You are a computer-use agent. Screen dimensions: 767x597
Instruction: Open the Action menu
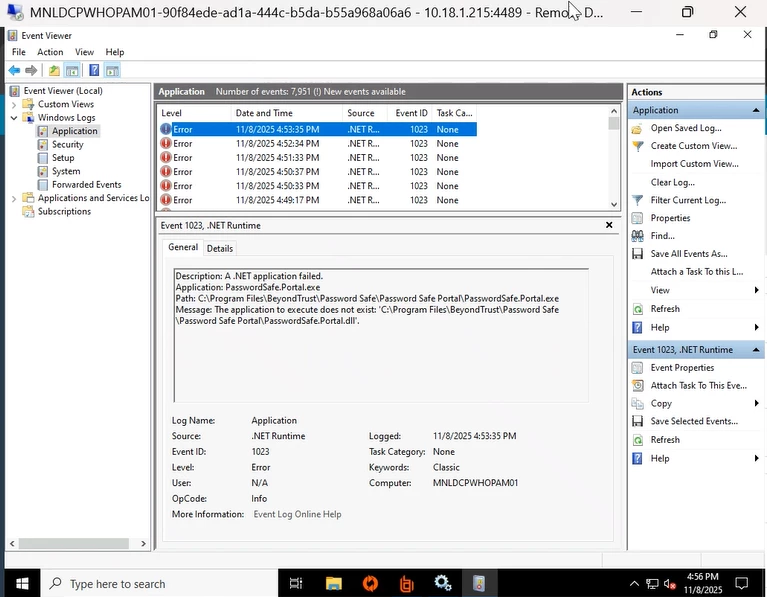click(50, 52)
